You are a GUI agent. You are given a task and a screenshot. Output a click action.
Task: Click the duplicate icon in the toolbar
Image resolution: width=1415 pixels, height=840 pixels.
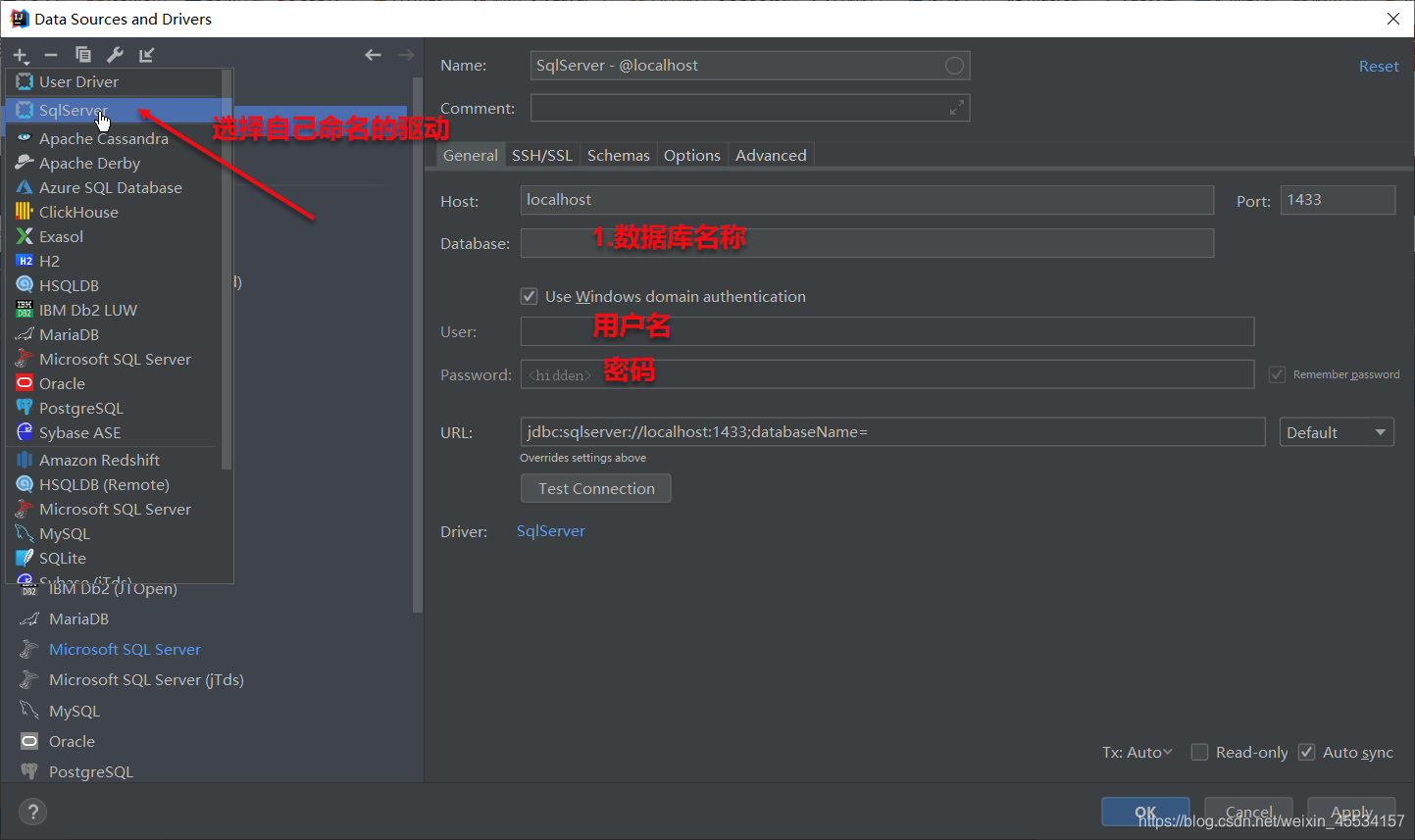(83, 55)
